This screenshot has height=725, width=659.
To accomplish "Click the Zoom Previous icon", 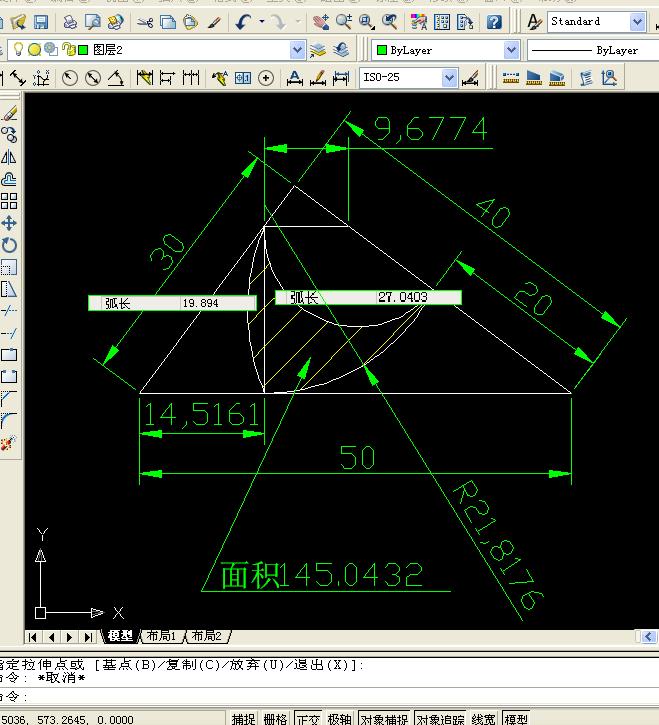I will [x=390, y=22].
